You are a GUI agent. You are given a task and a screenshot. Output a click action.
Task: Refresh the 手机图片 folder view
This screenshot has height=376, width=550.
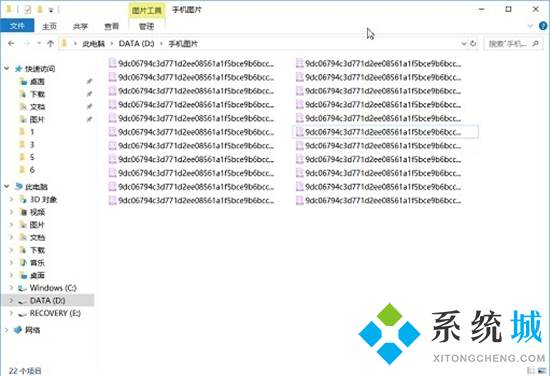tap(473, 43)
